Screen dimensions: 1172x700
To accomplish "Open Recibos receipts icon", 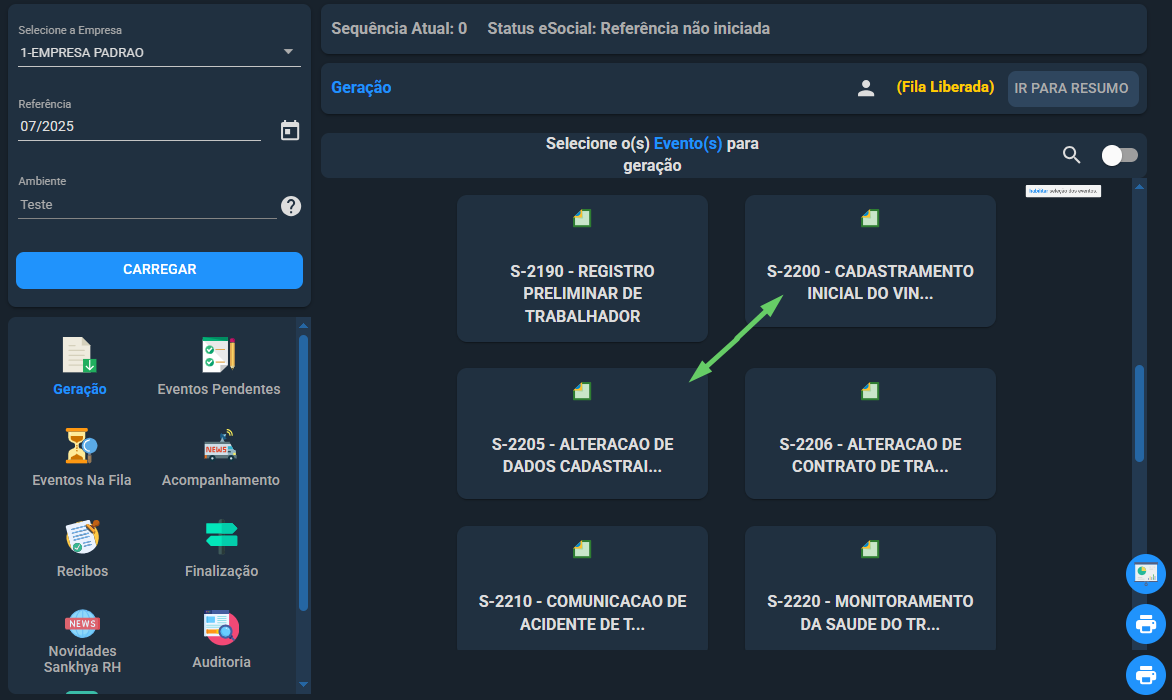I will pos(82,536).
